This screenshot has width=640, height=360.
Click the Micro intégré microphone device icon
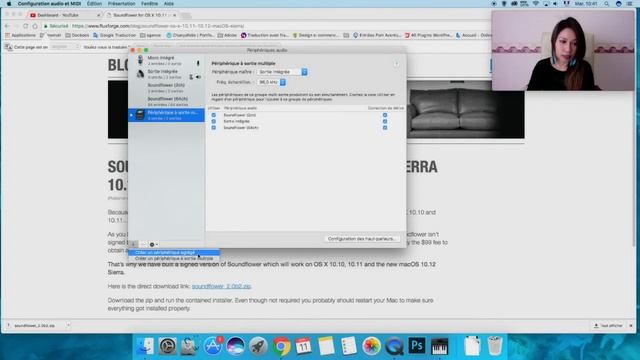(x=140, y=60)
